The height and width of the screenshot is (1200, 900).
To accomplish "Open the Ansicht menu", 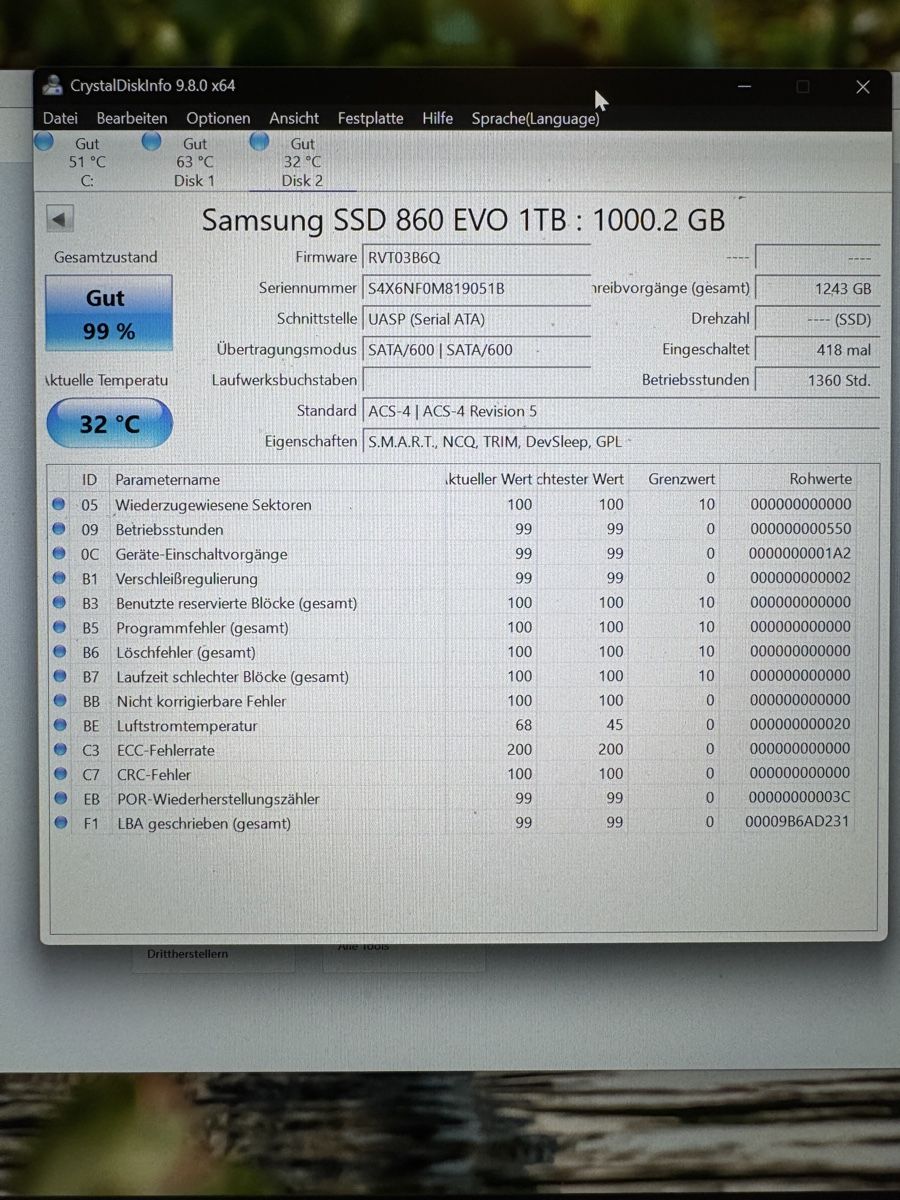I will coord(294,118).
